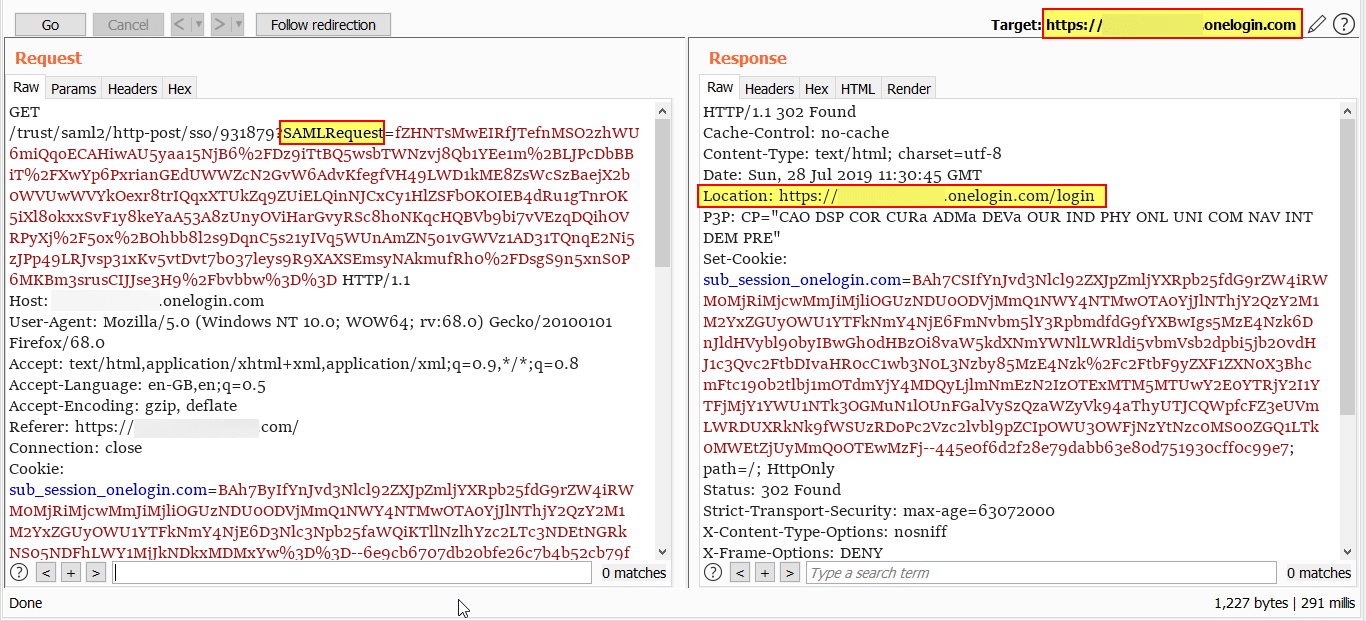
Task: Click the Strict-Transport-Security header line
Action: pyautogui.click(x=879, y=511)
